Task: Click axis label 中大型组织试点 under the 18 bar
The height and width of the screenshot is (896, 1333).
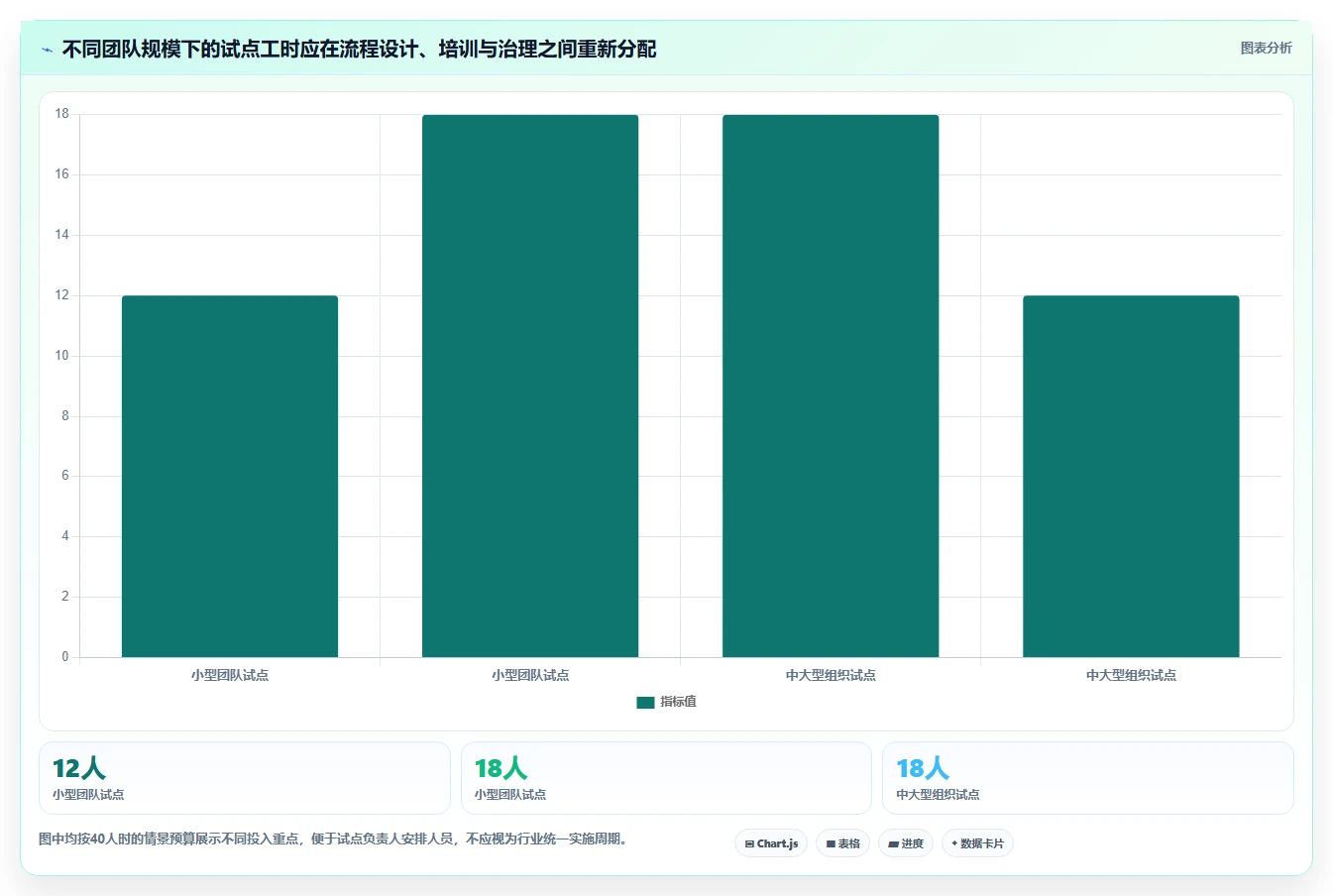Action: click(831, 675)
